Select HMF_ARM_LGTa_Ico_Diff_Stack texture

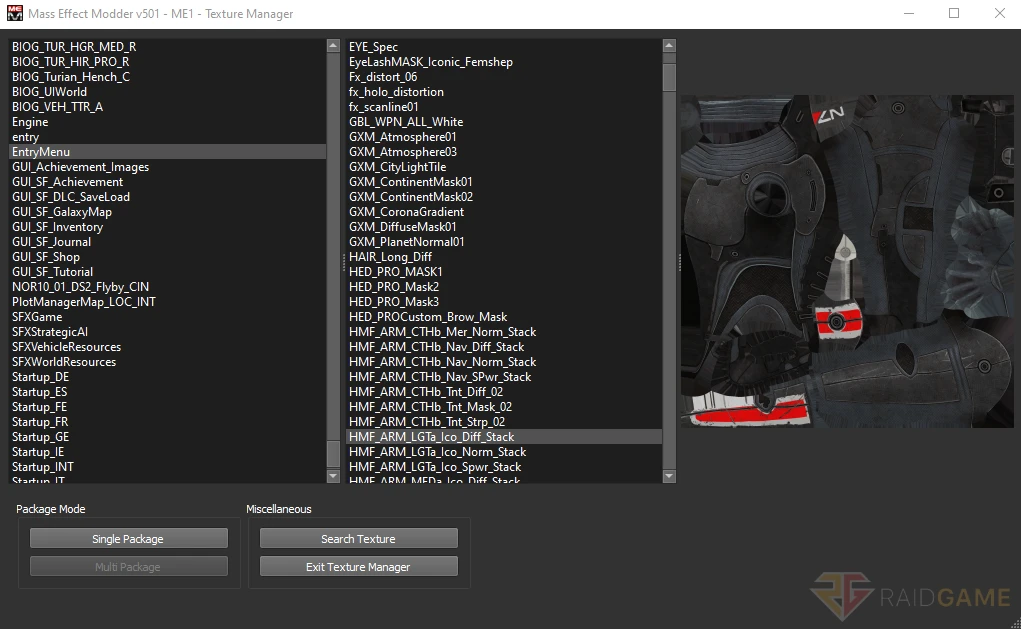tap(504, 436)
